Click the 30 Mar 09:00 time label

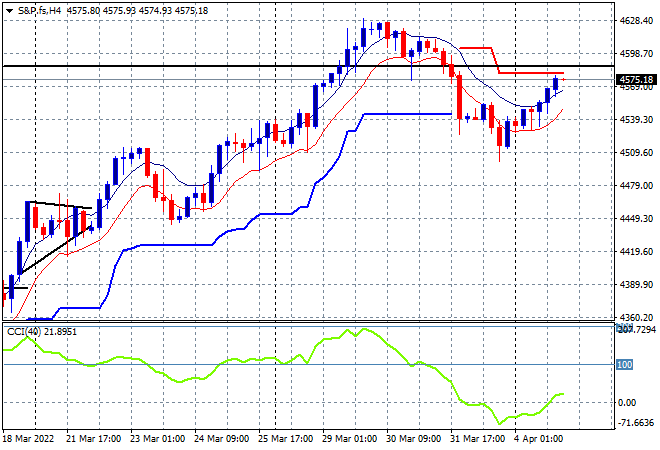[413, 439]
